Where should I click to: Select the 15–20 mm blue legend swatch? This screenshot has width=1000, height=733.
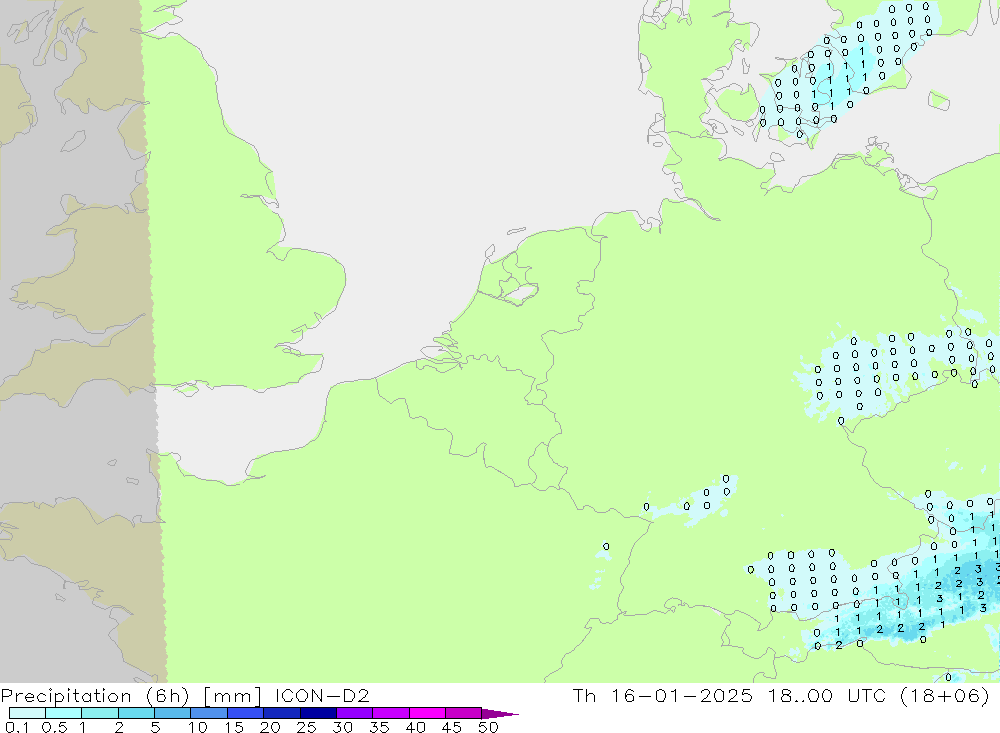coord(246,713)
